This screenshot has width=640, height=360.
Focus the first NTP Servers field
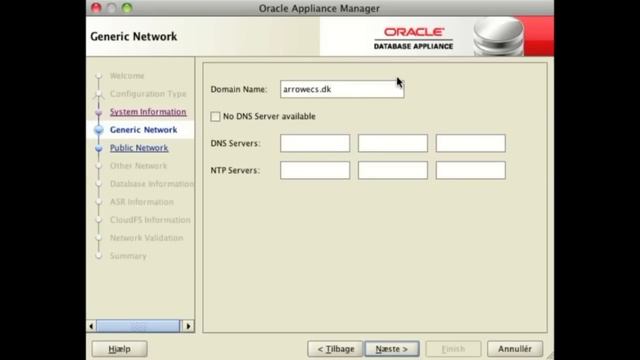tap(315, 170)
